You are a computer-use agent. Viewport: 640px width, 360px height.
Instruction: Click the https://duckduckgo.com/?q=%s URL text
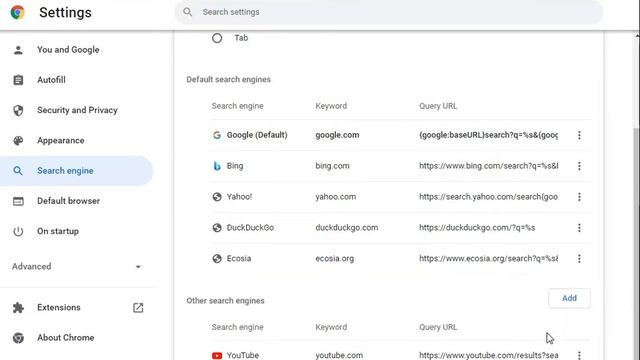pyautogui.click(x=477, y=228)
